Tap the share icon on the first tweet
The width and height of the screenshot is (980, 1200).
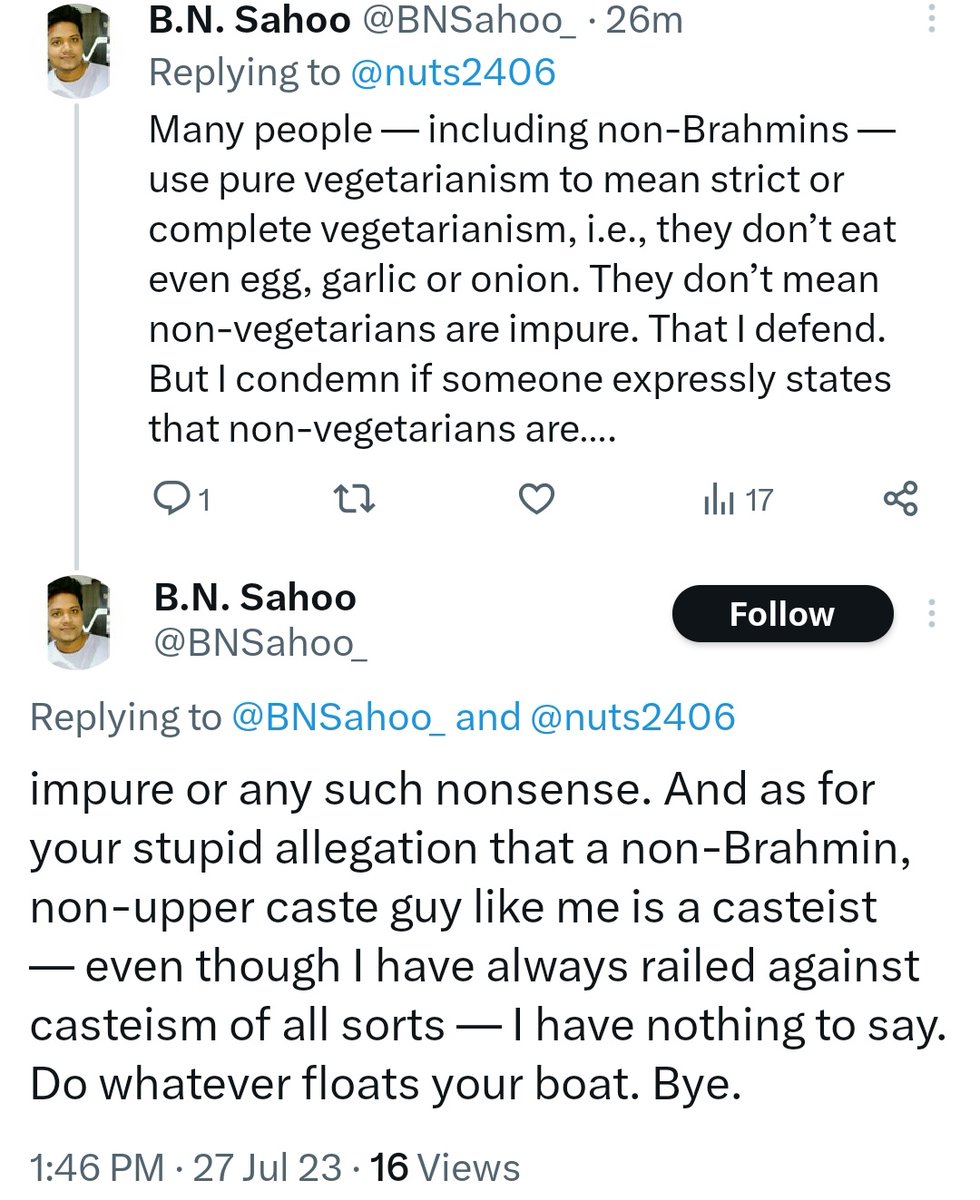899,498
